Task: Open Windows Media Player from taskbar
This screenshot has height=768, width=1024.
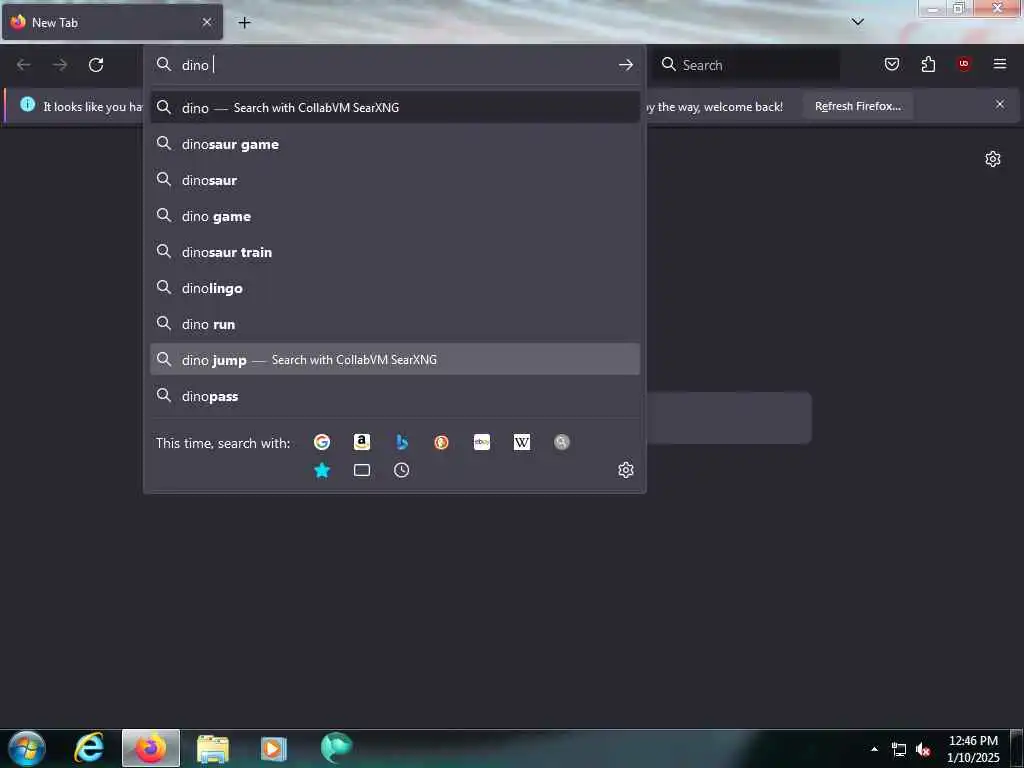Action: click(x=274, y=748)
